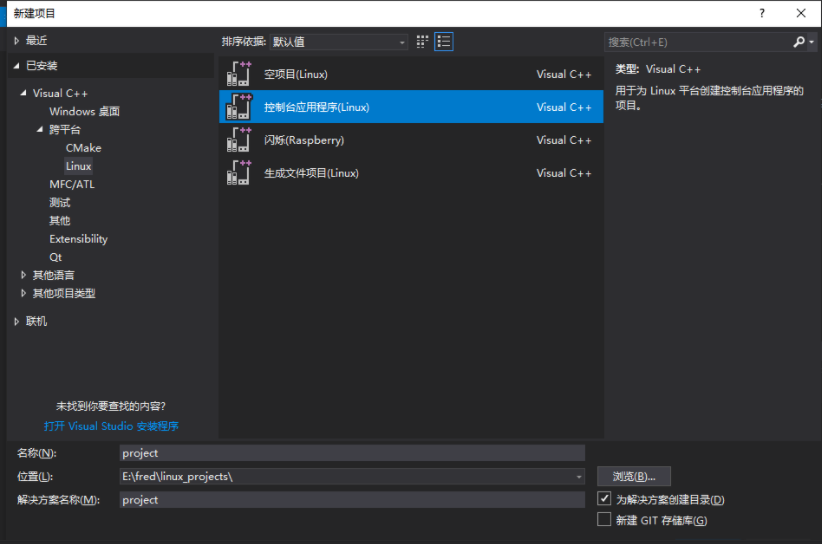Click the 解决方案名称 input field

click(x=352, y=499)
